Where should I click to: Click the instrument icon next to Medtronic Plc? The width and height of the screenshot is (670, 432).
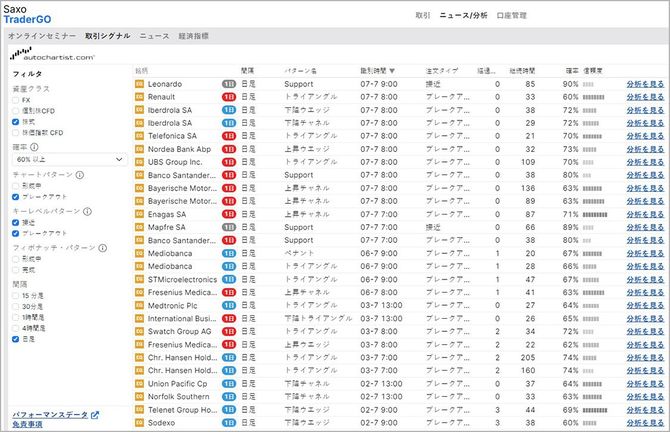pos(139,306)
